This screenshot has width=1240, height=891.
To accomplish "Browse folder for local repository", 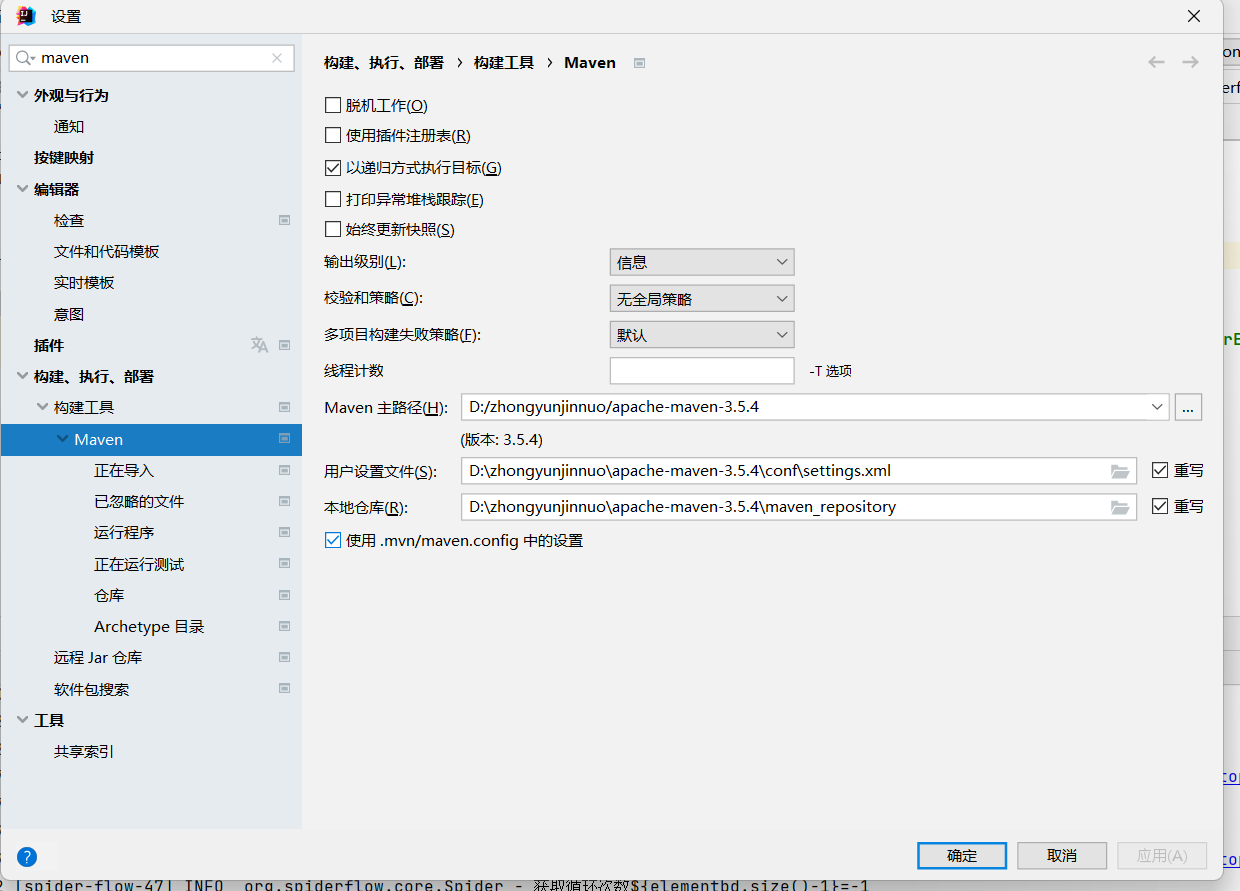I will [x=1120, y=507].
